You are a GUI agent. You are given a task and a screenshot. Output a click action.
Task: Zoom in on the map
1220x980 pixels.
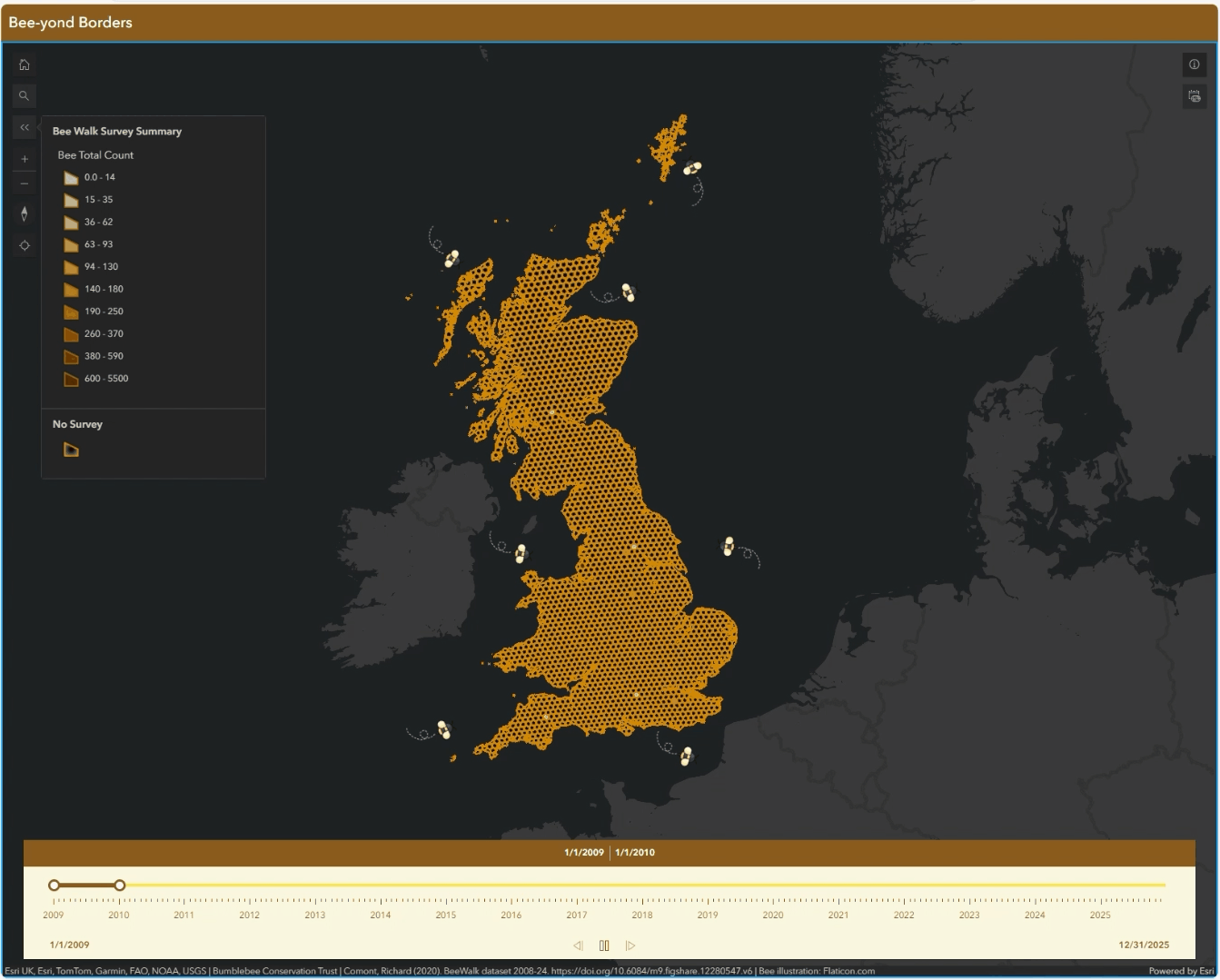[x=25, y=159]
